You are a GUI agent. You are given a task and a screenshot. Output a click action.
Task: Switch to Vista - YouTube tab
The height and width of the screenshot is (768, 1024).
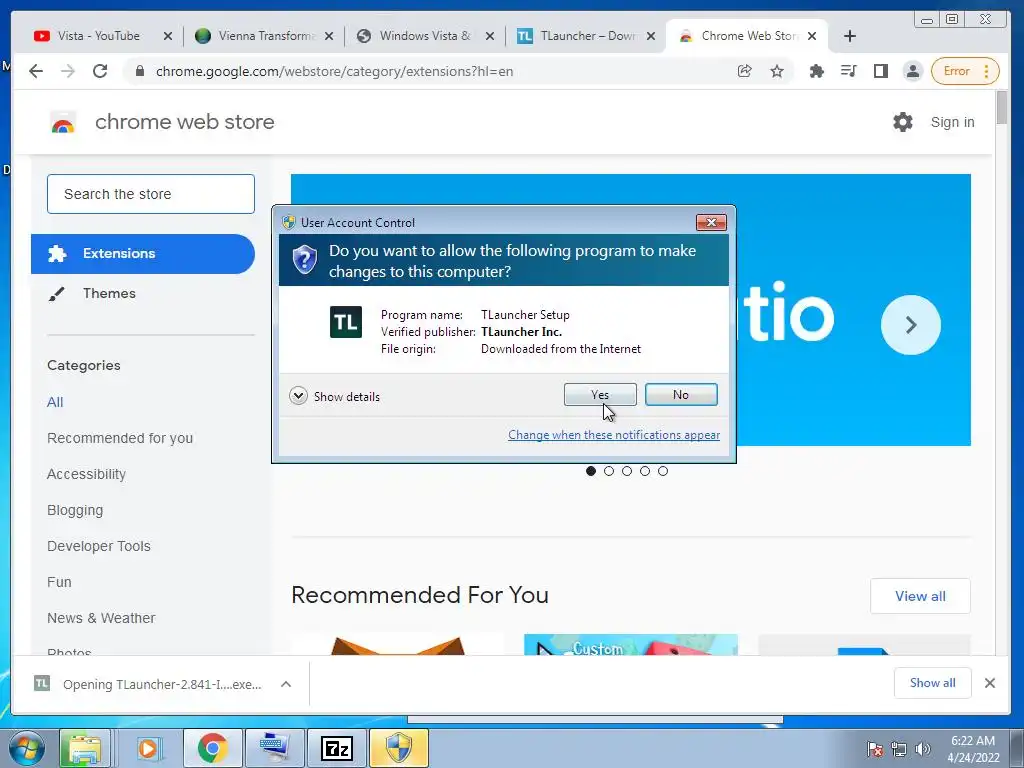98,36
